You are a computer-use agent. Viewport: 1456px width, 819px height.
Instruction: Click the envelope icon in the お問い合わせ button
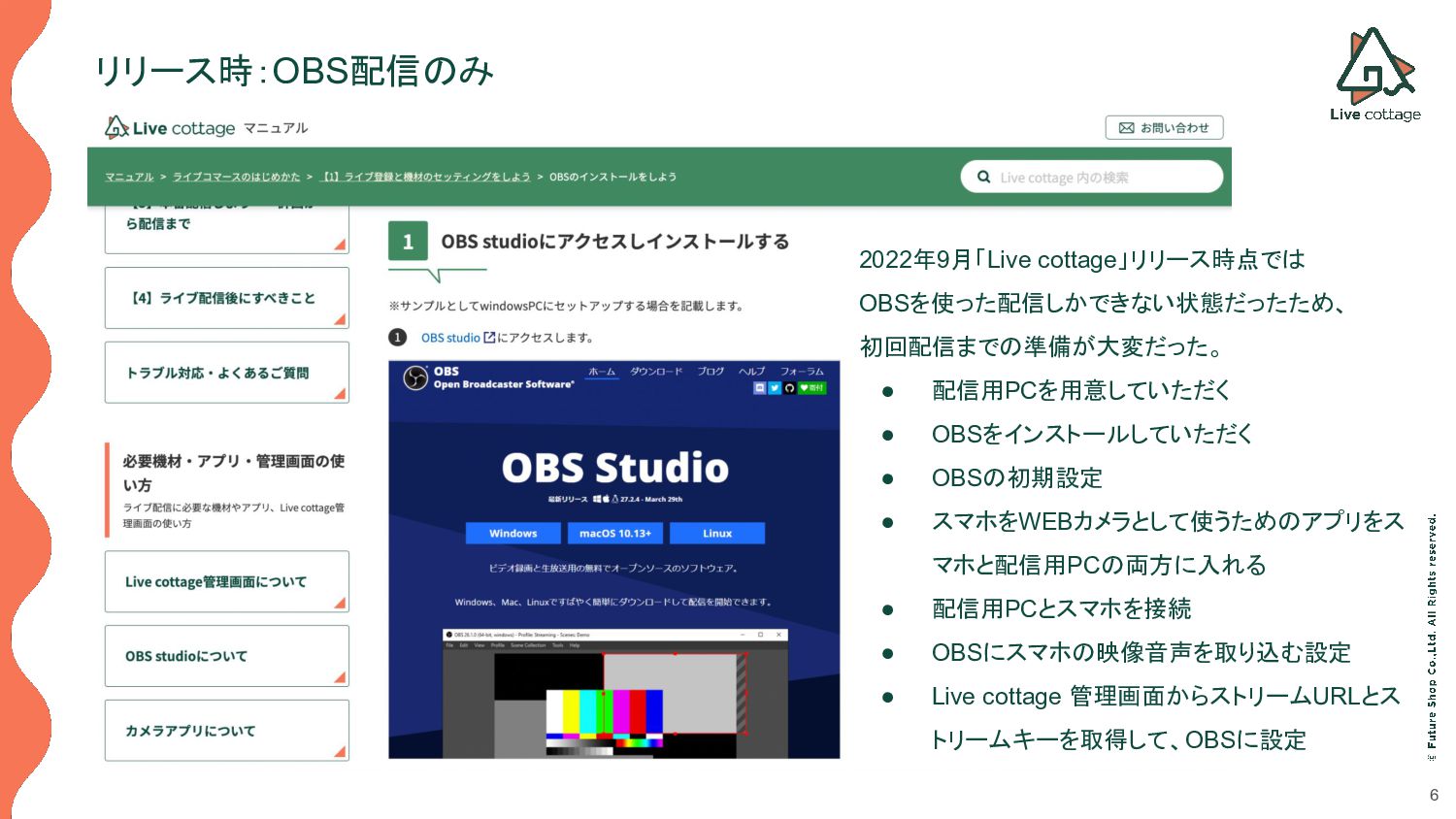tap(1126, 128)
